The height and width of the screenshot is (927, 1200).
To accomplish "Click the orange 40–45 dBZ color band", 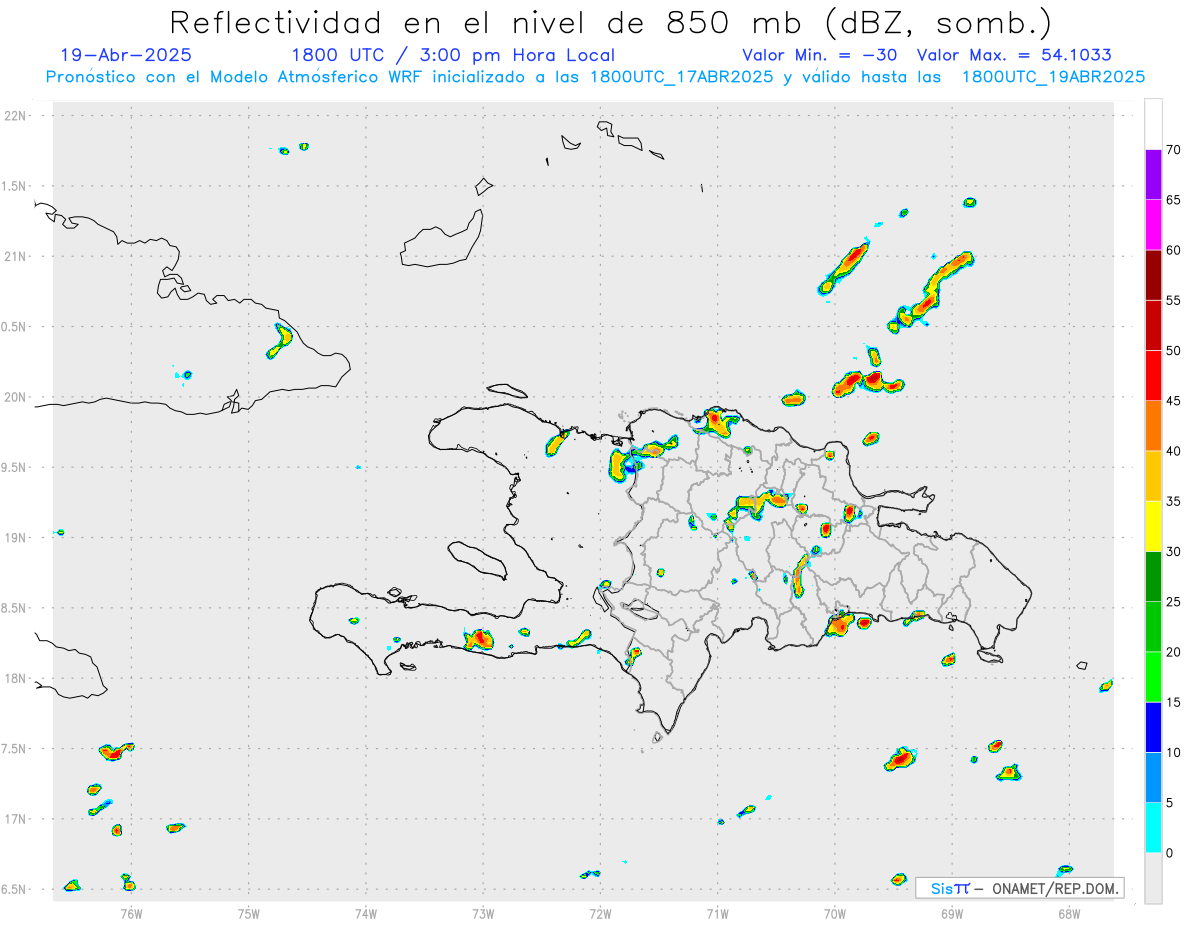I will (x=1153, y=426).
